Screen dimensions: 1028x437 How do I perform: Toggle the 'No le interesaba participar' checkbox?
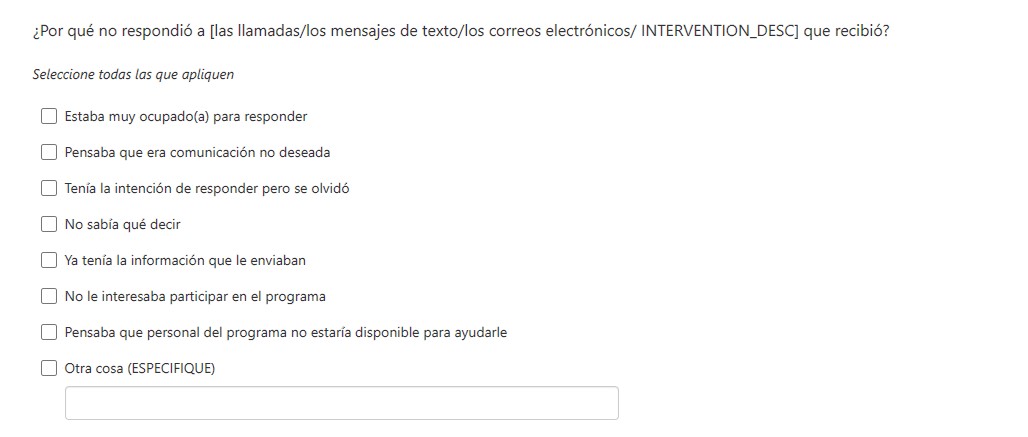49,296
